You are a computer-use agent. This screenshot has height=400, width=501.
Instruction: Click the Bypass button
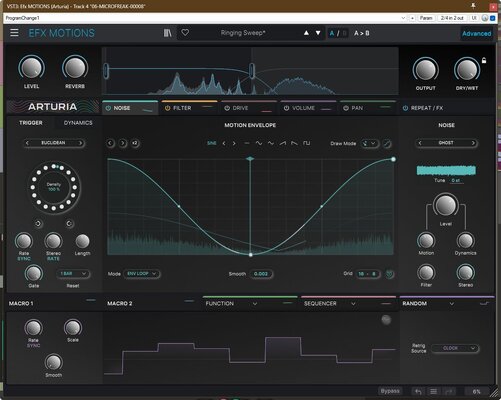(390, 391)
